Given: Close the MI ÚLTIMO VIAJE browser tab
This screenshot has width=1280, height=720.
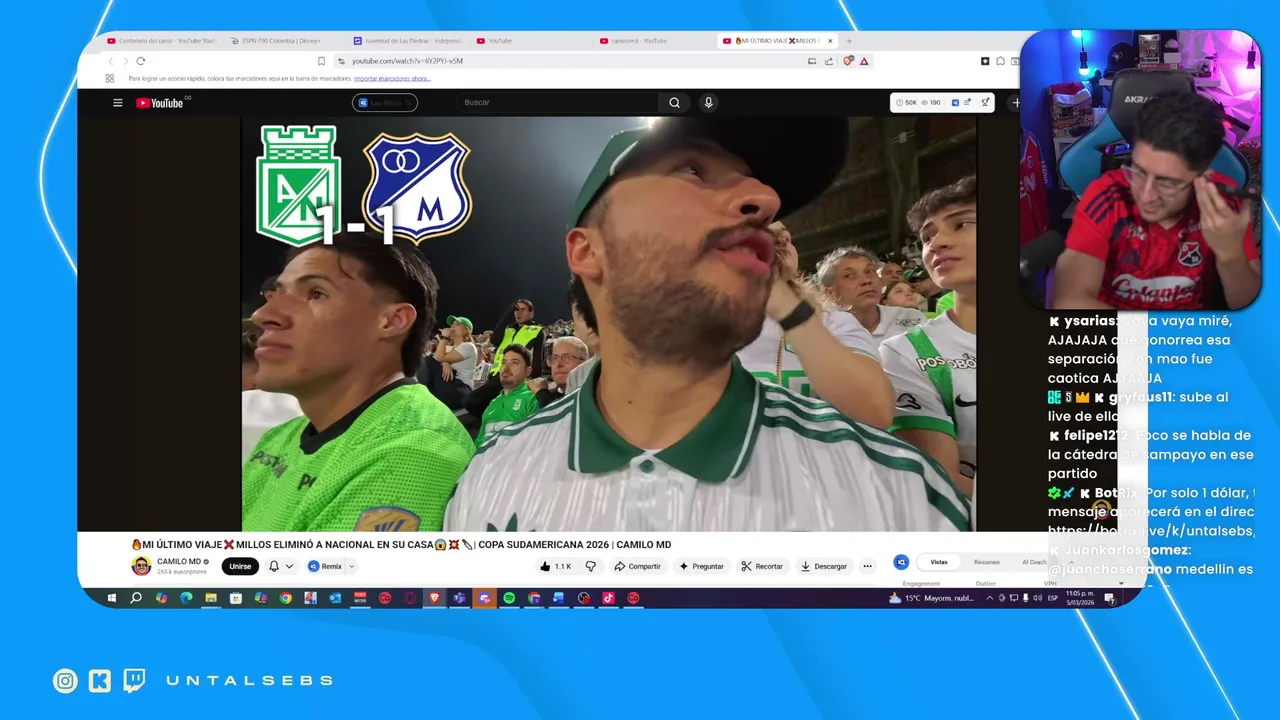Looking at the screenshot, I should pos(830,41).
